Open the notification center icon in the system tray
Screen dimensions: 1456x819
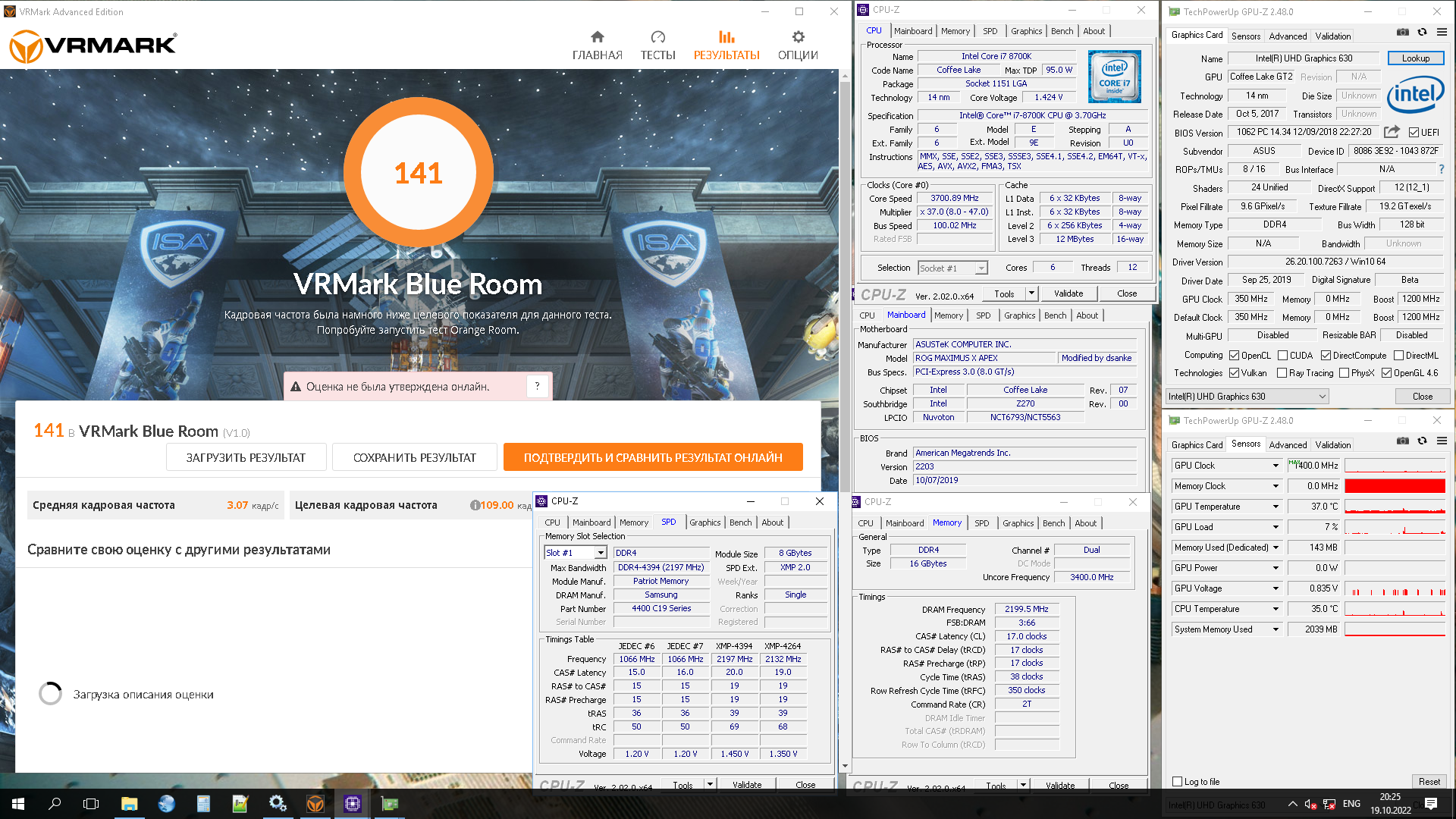click(1431, 804)
